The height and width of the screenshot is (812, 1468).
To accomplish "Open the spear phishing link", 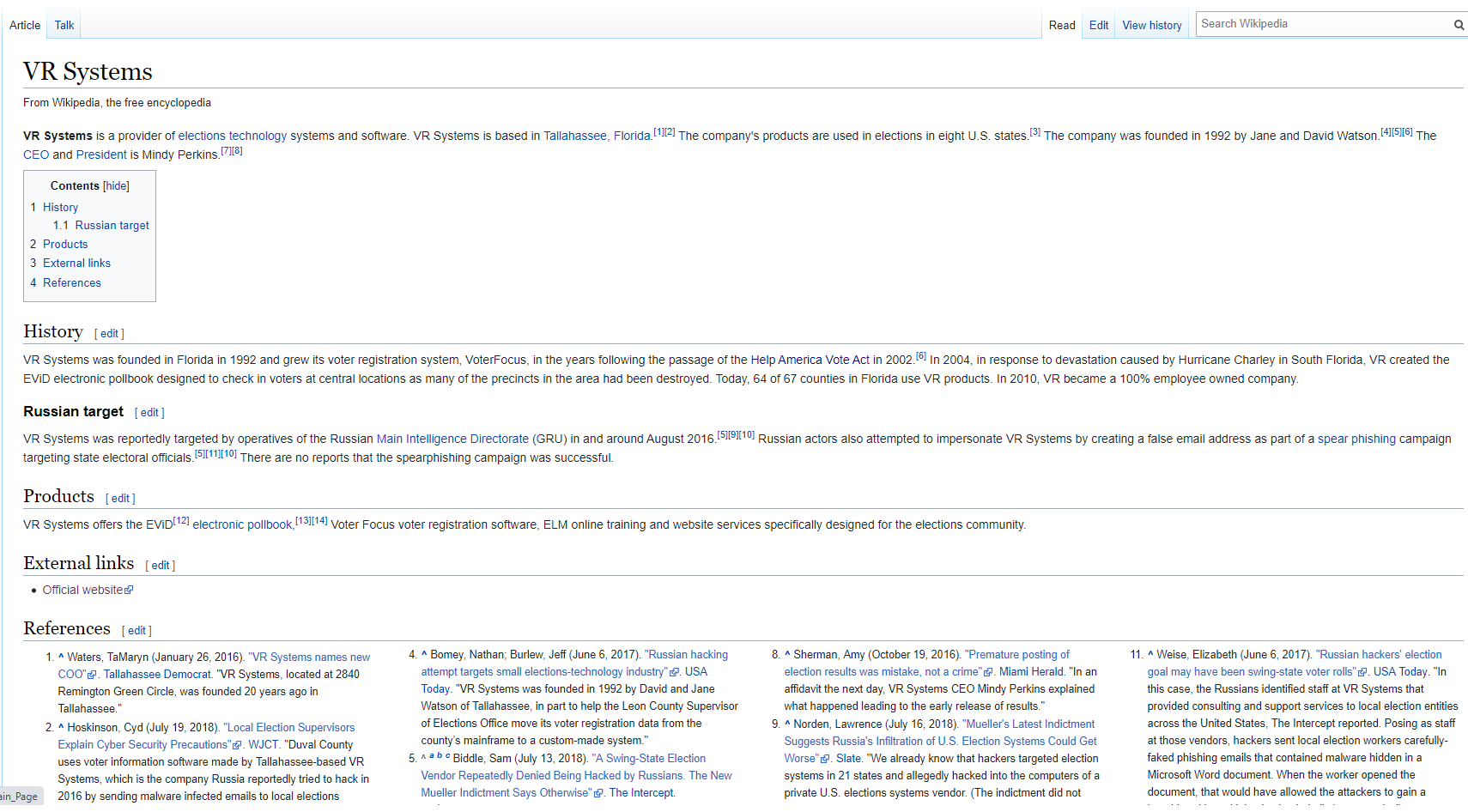I will (1356, 439).
